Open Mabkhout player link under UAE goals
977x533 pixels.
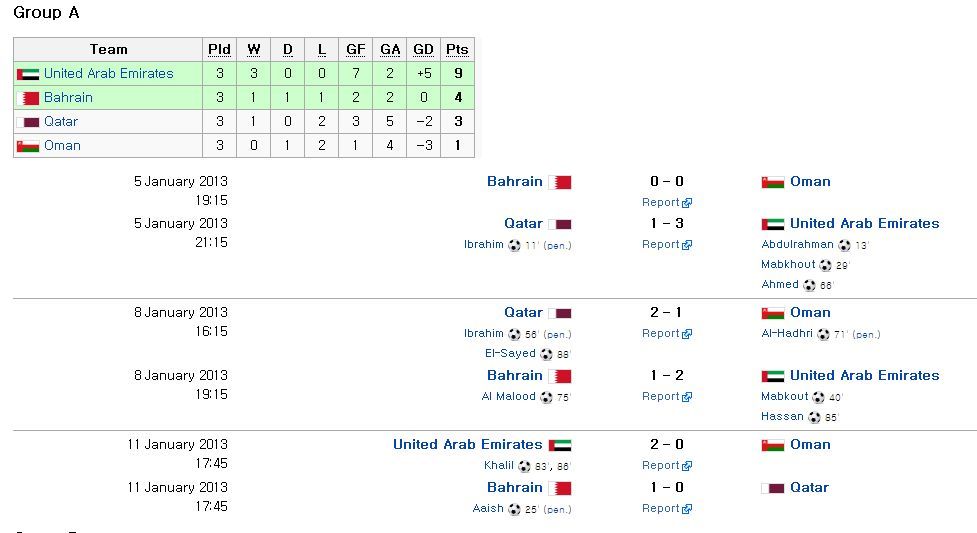pyautogui.click(x=788, y=264)
